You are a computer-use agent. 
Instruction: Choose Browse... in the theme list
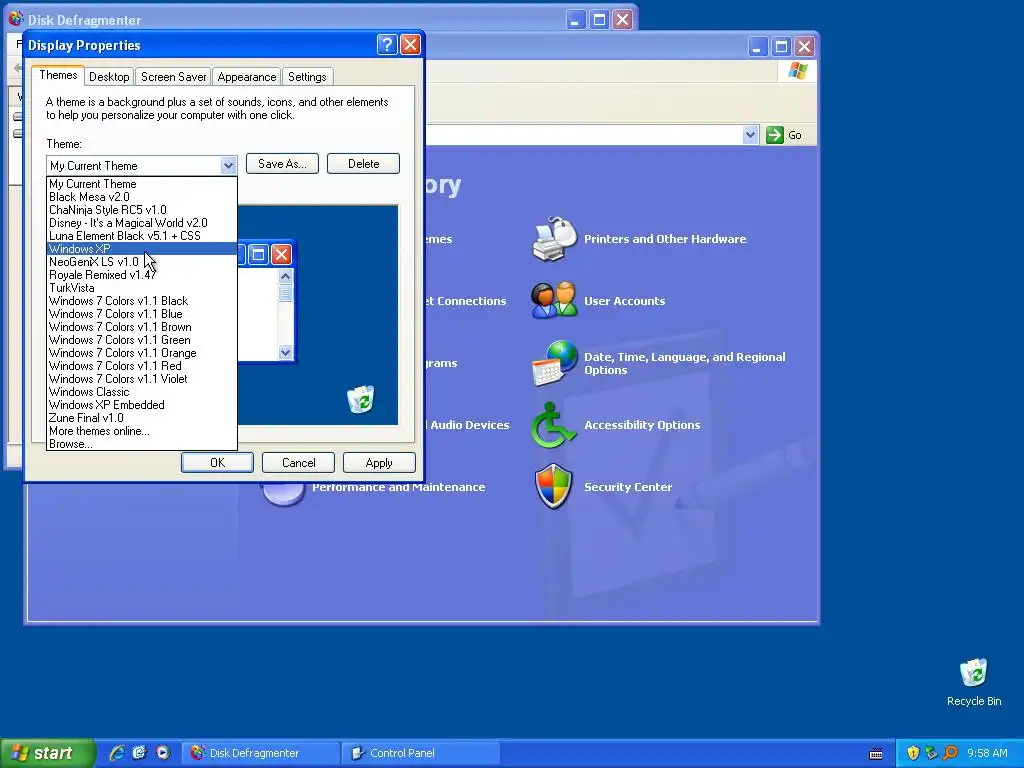coord(142,444)
